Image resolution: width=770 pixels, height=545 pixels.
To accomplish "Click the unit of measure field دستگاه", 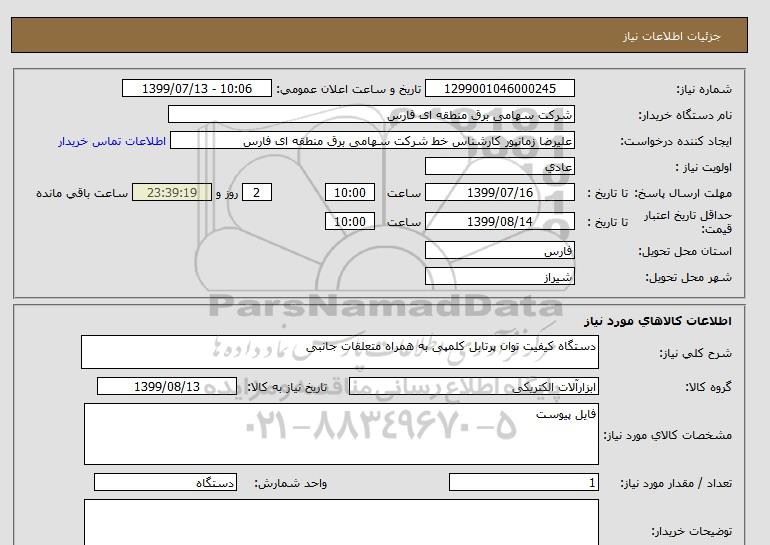I will pos(165,482).
